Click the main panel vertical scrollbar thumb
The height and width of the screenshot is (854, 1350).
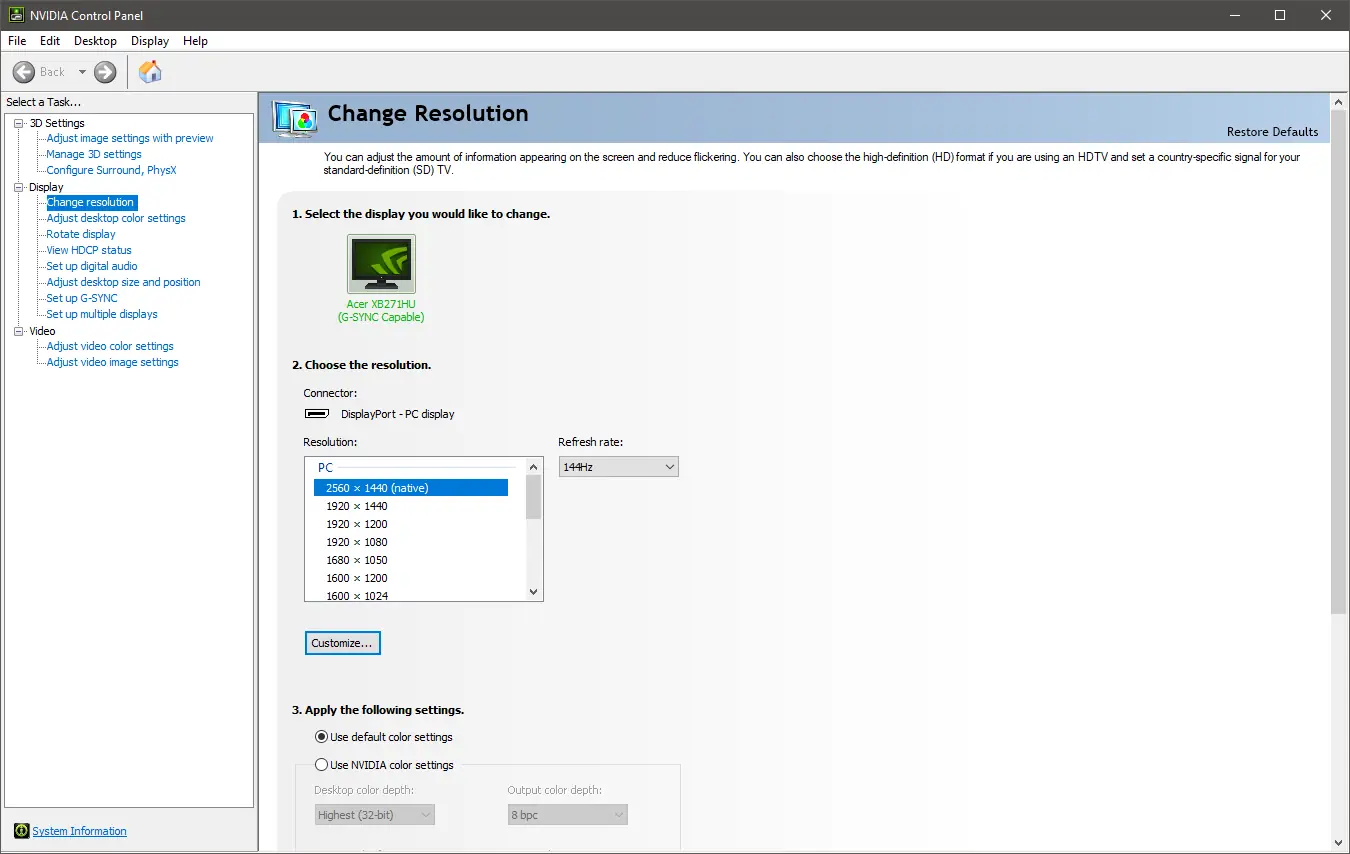1339,362
